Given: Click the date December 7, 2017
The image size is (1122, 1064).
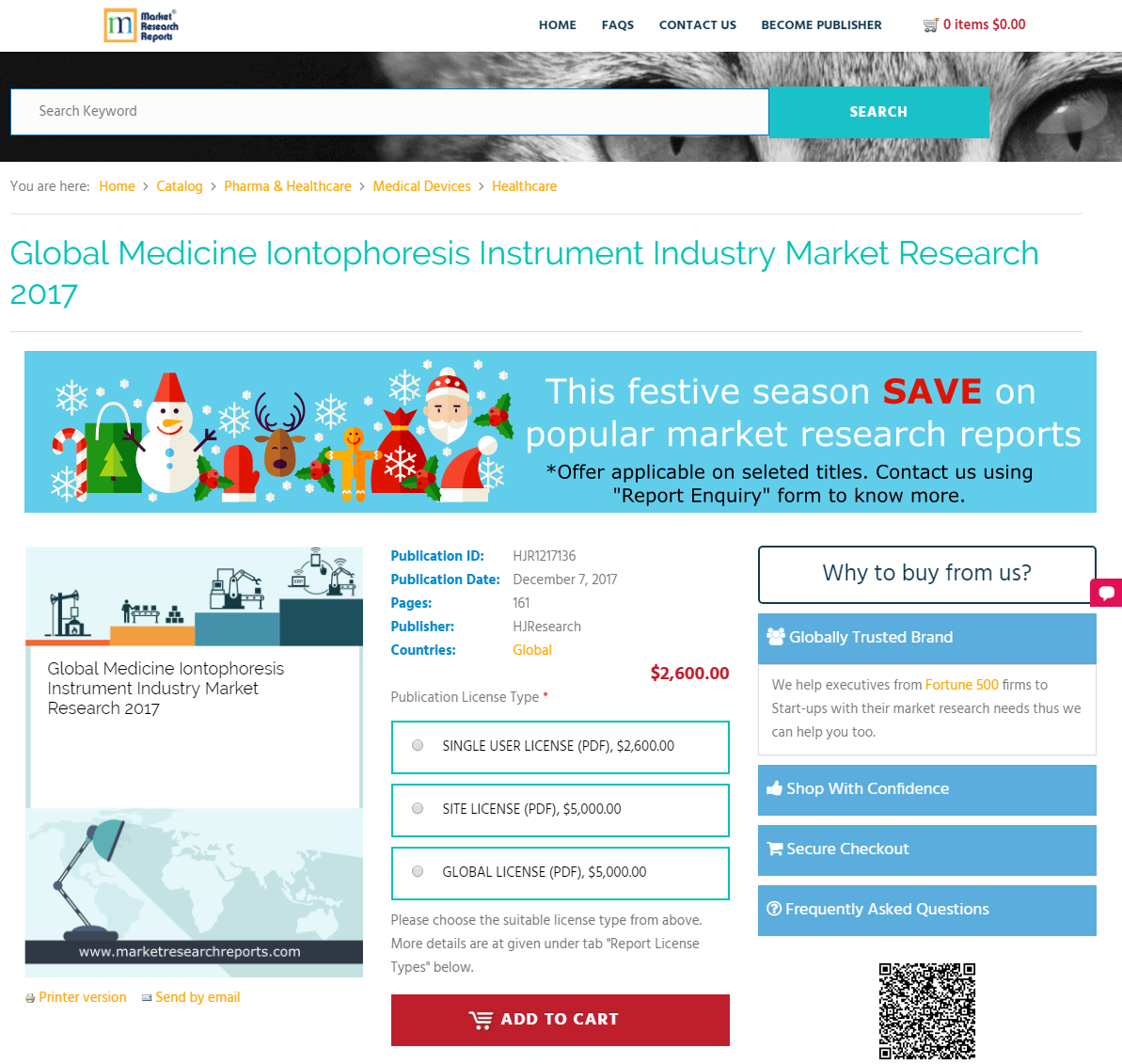Looking at the screenshot, I should point(564,580).
